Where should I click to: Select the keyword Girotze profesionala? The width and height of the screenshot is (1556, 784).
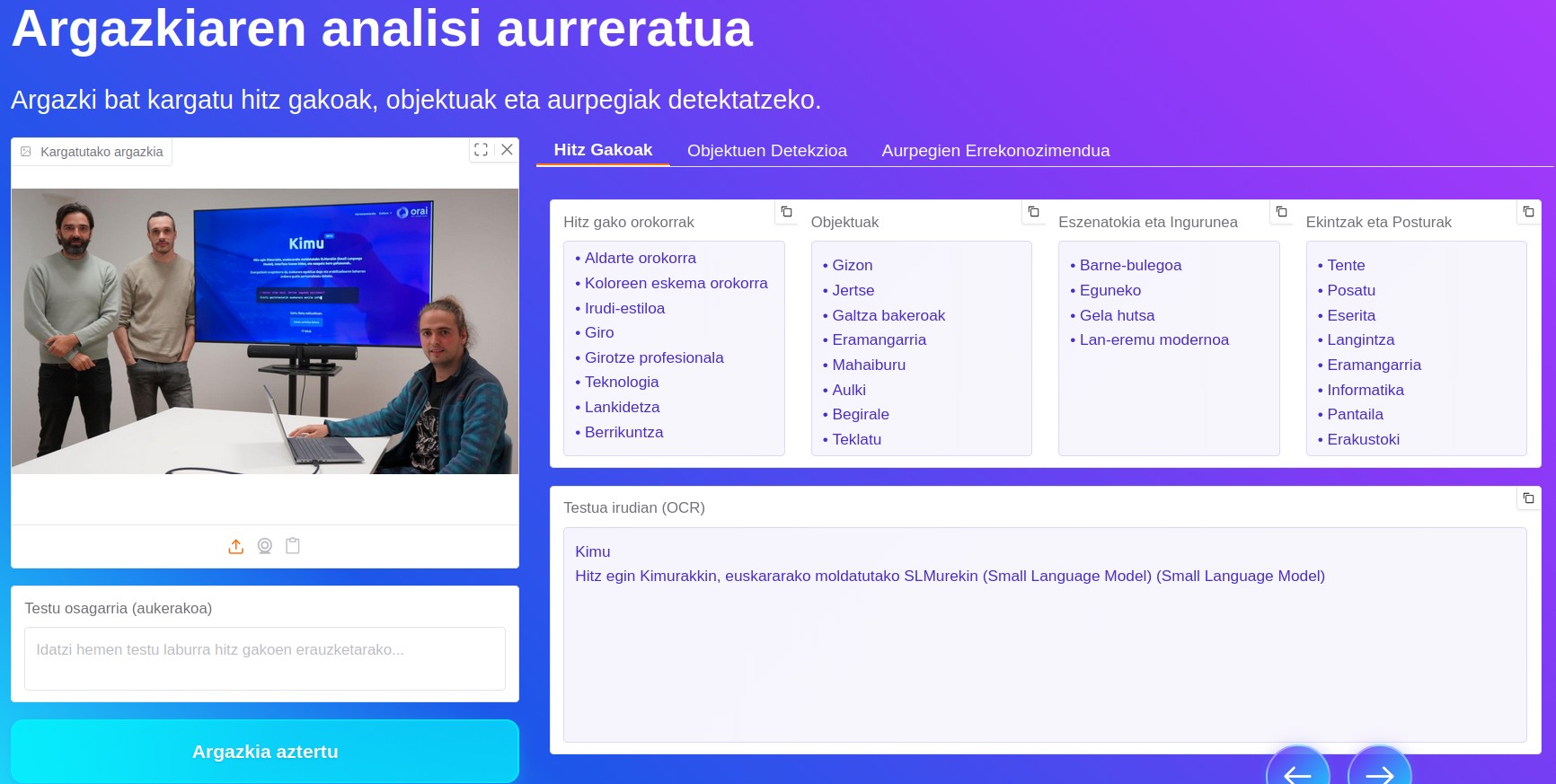(x=654, y=357)
